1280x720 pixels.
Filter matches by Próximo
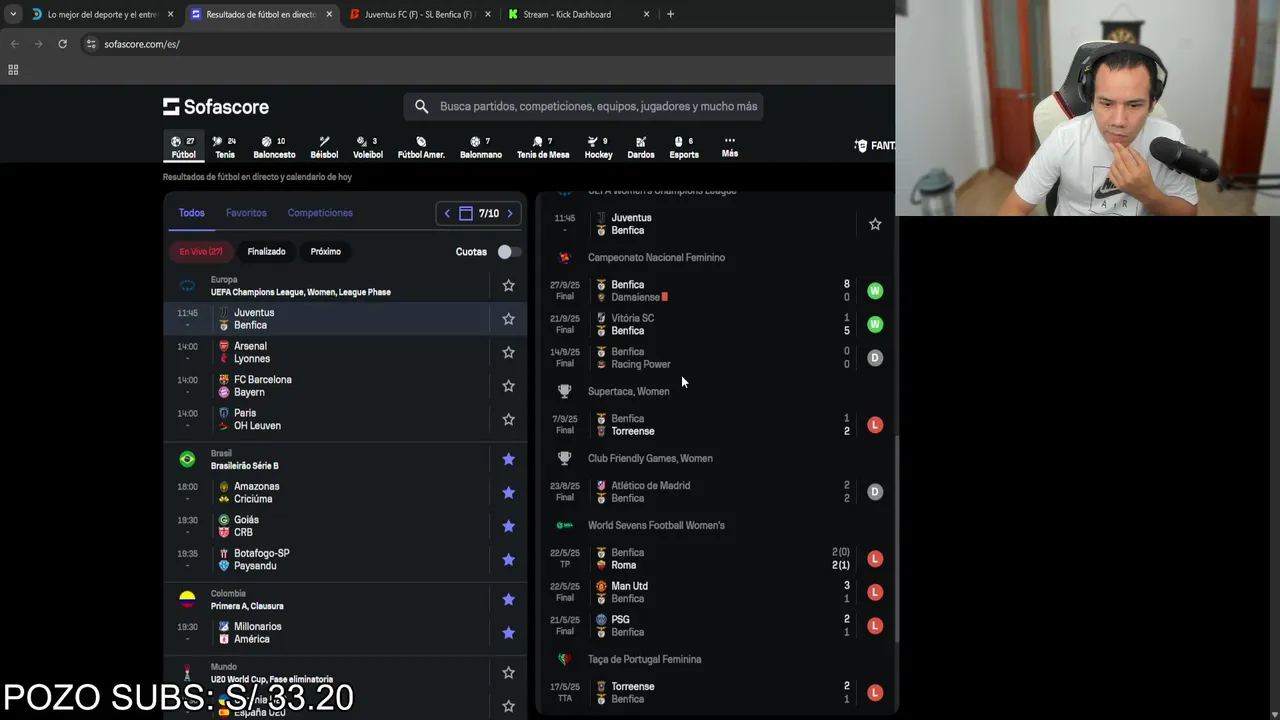point(325,252)
